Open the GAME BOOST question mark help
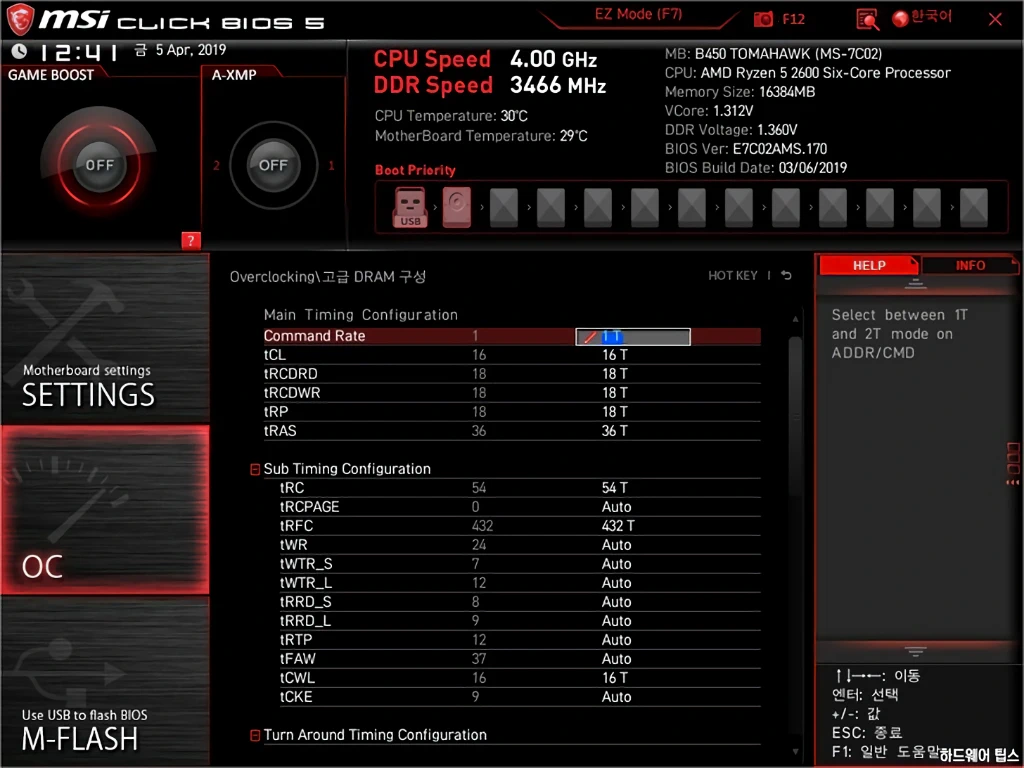 pos(191,240)
